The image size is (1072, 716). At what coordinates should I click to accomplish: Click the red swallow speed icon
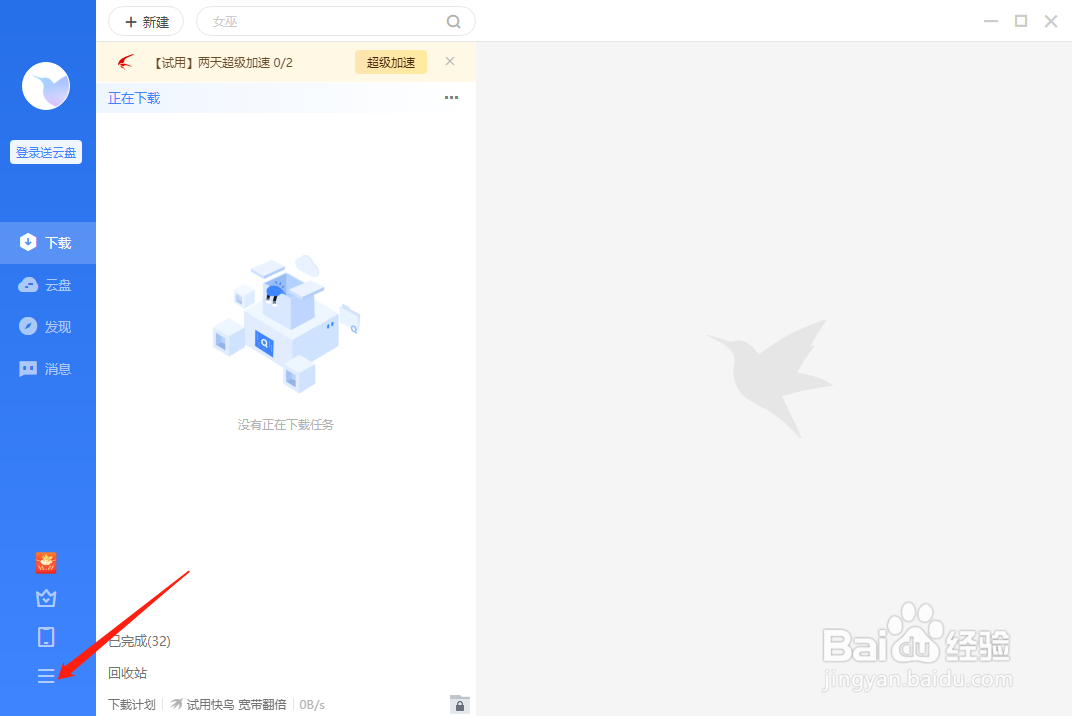[125, 62]
